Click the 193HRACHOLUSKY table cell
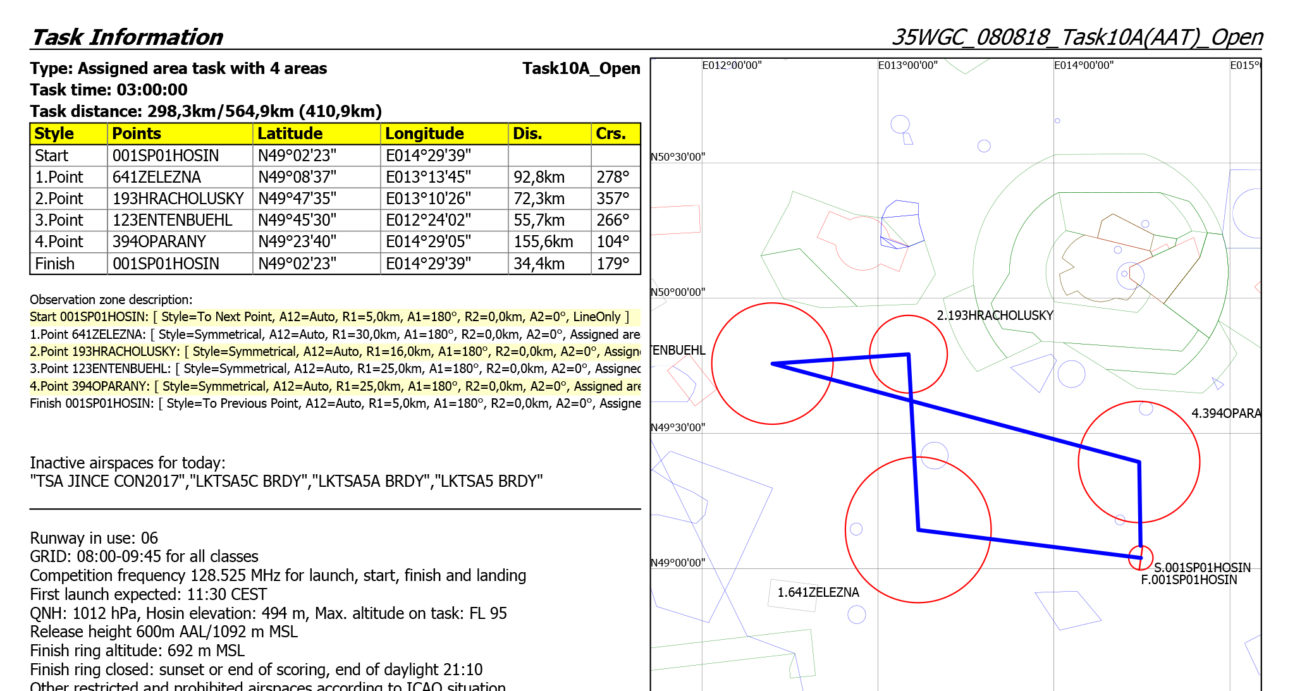Image resolution: width=1295 pixels, height=691 pixels. point(179,199)
